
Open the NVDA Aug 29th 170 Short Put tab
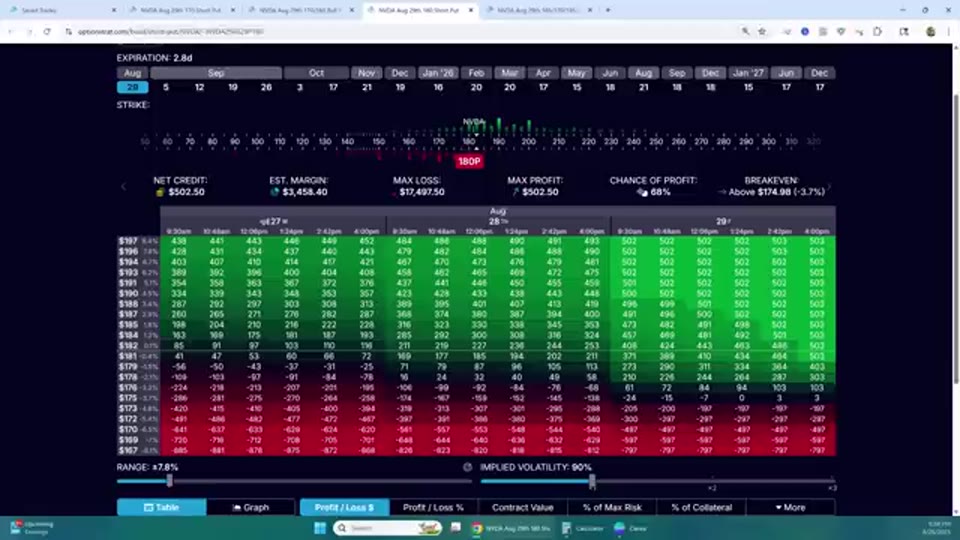(179, 10)
